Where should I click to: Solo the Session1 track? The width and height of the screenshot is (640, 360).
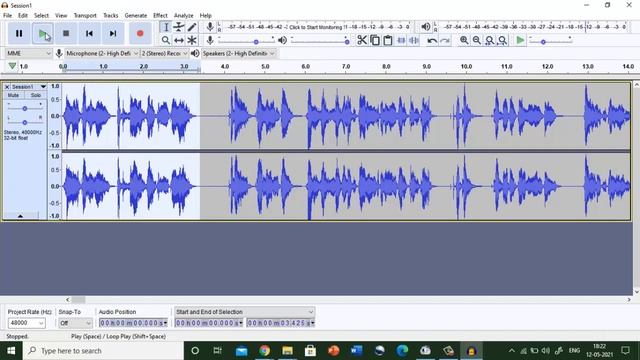pos(36,95)
